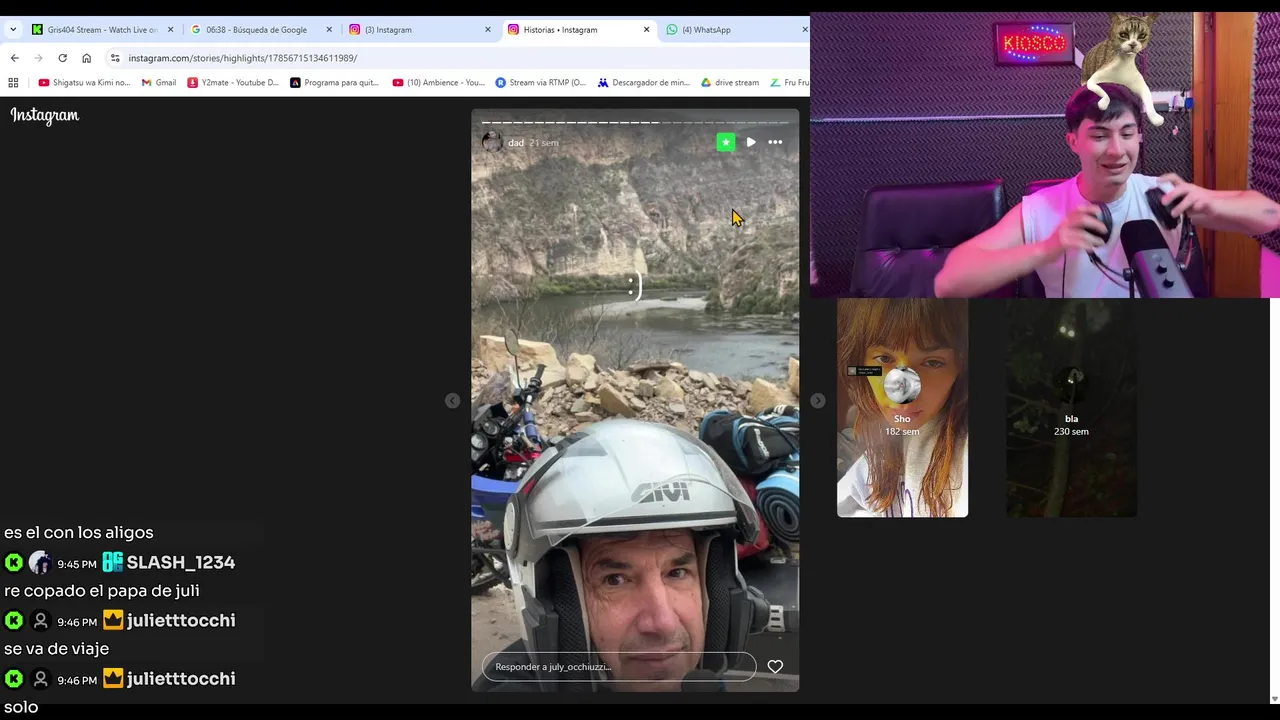The height and width of the screenshot is (720, 1280).
Task: View site information icon in address bar
Action: [115, 58]
